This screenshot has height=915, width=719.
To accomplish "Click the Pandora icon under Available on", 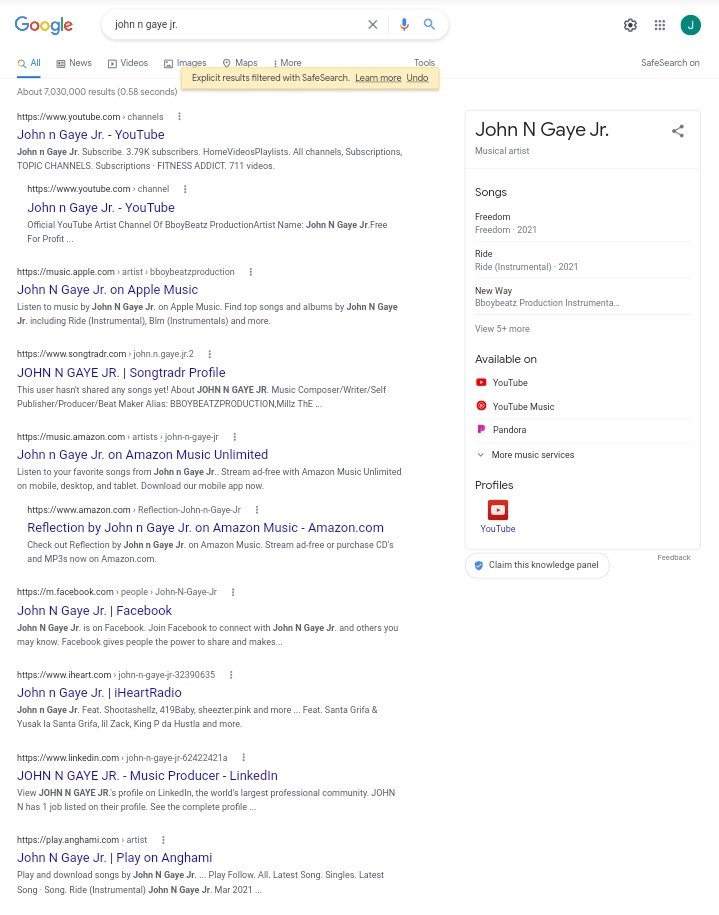I will click(x=481, y=429).
